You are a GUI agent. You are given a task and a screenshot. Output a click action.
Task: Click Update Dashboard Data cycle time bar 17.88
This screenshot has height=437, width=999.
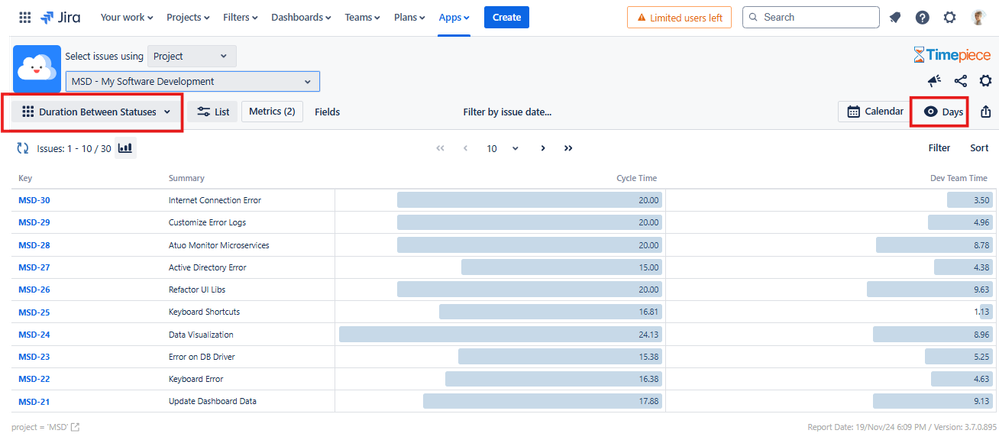click(542, 401)
